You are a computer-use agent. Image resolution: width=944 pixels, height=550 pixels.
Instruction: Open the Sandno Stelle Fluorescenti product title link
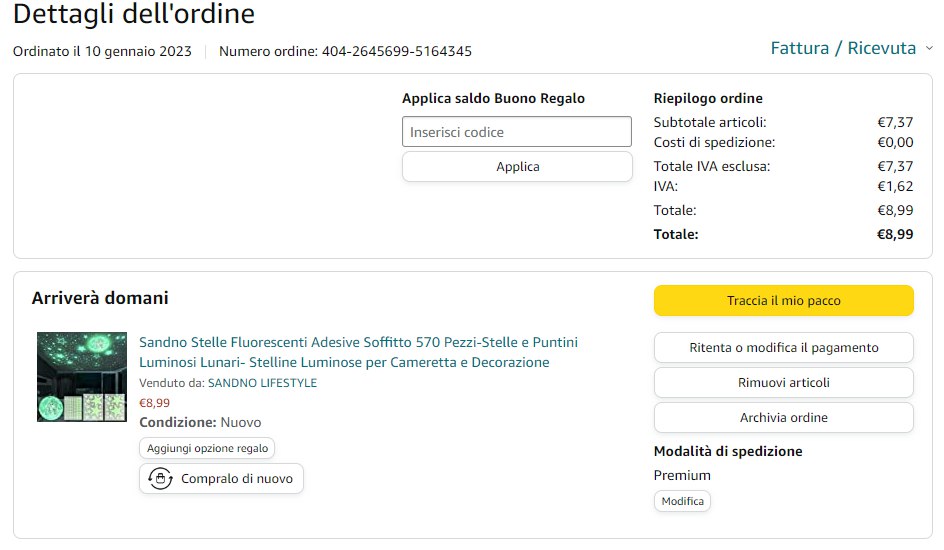[358, 352]
